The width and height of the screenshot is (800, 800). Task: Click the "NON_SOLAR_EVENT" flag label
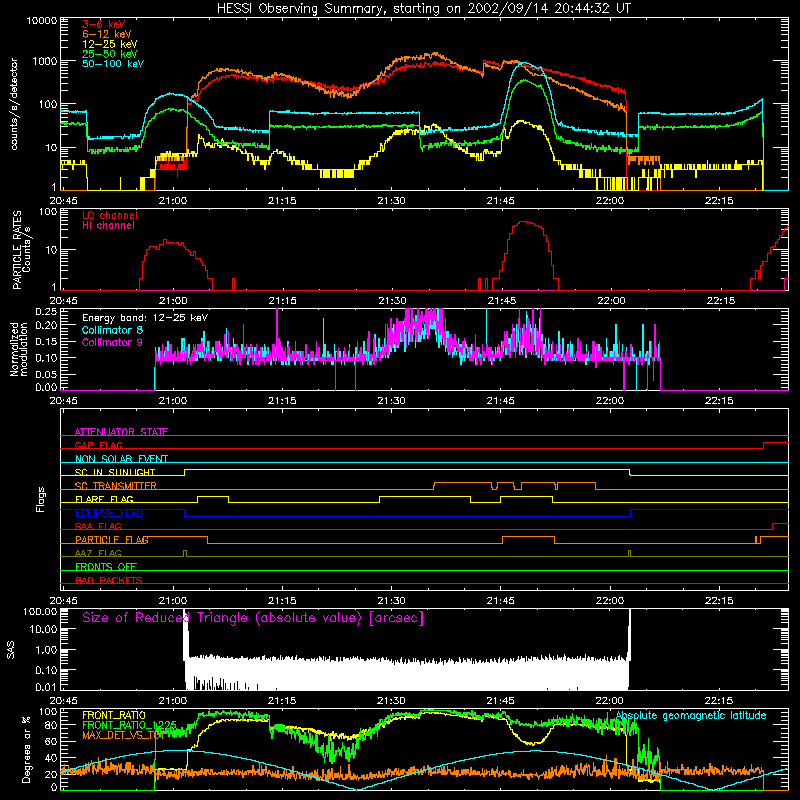point(121,459)
